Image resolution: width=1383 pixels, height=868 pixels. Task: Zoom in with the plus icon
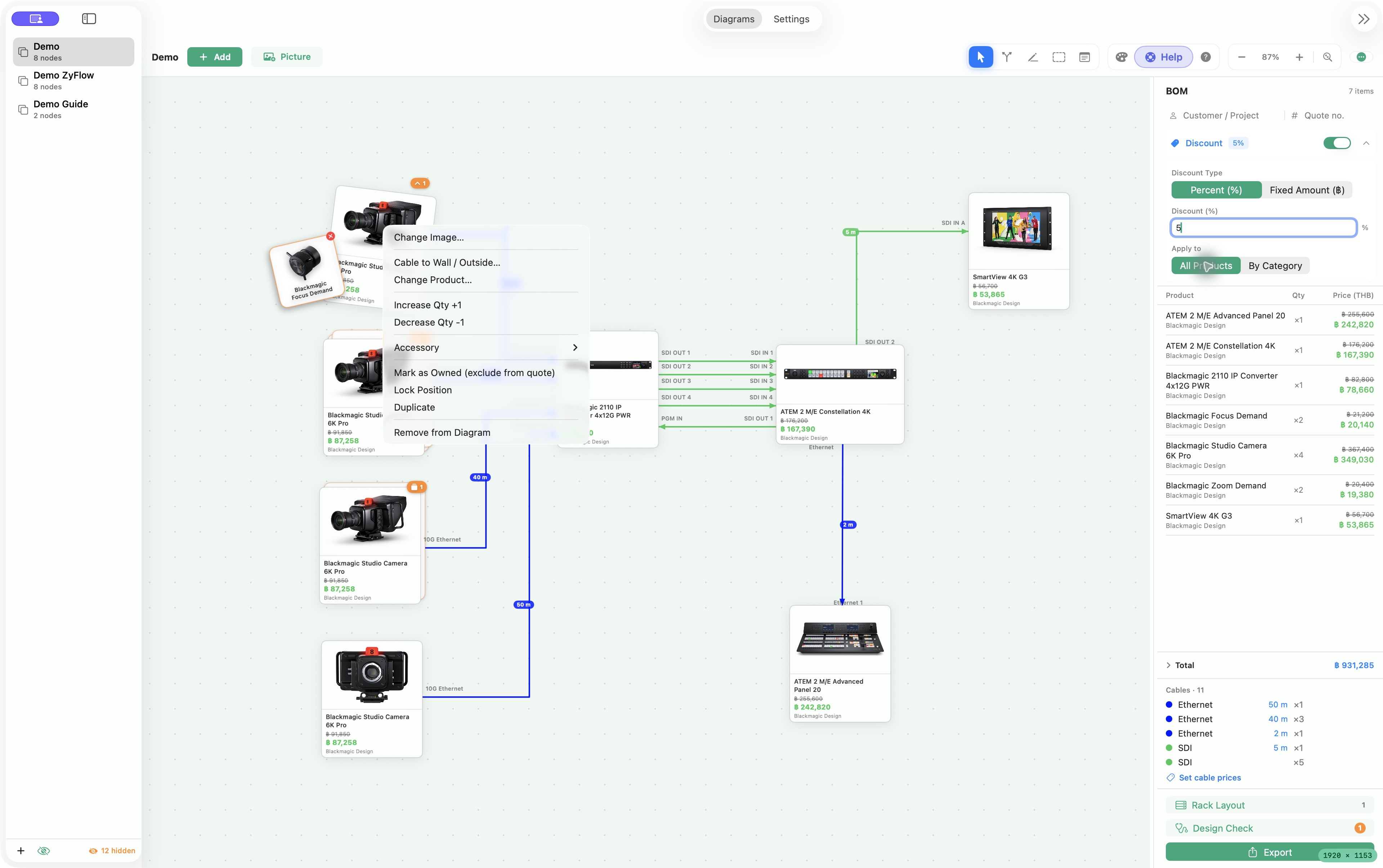click(1299, 57)
